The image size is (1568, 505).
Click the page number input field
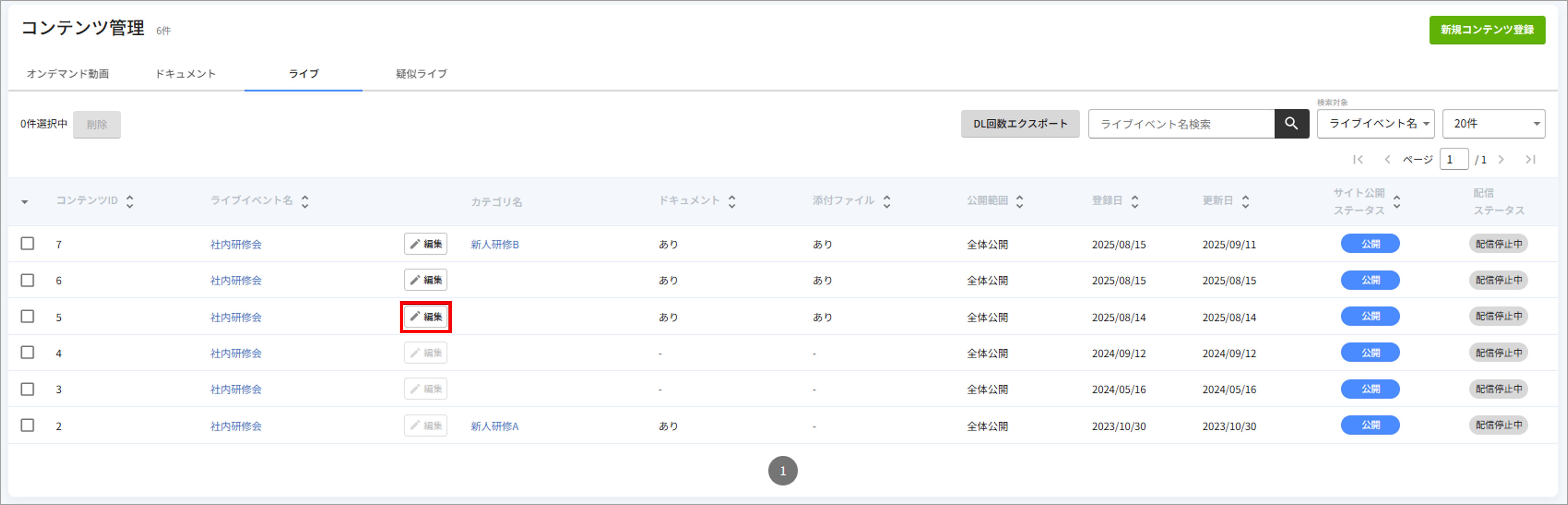1454,159
